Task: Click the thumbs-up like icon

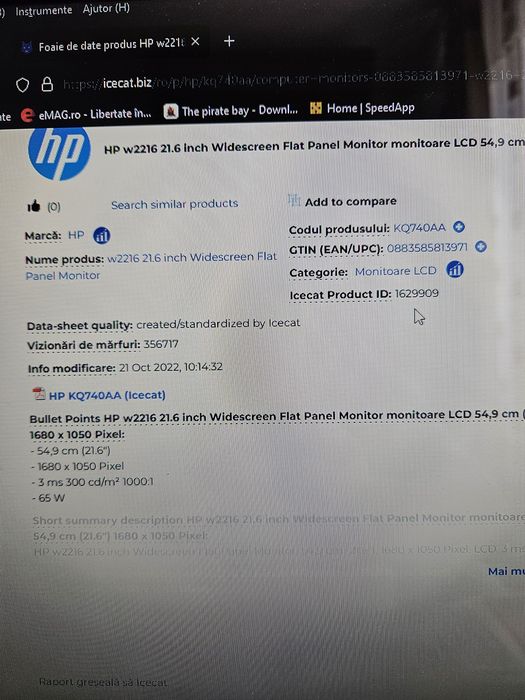Action: [33, 206]
